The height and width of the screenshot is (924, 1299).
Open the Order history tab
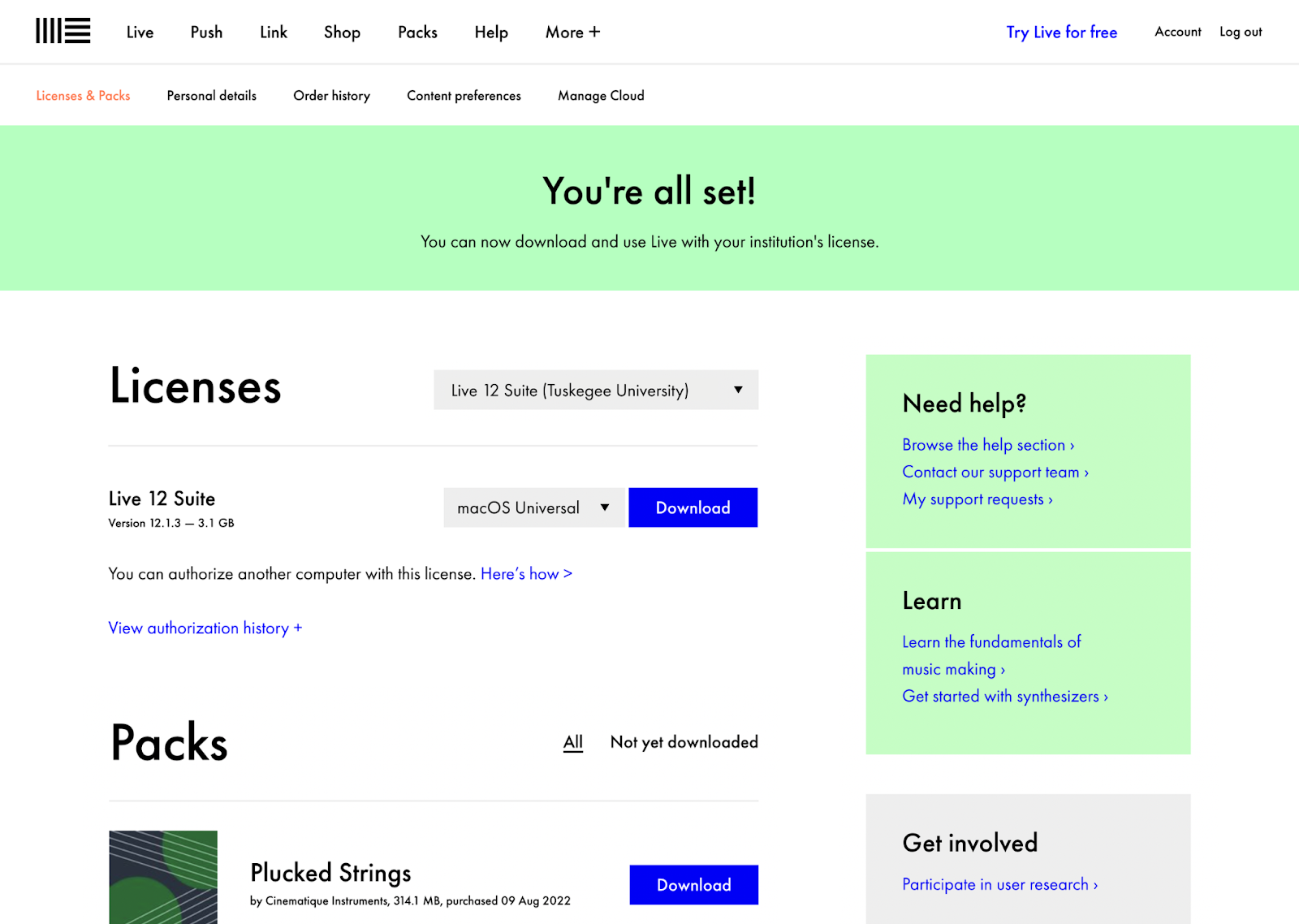[331, 96]
